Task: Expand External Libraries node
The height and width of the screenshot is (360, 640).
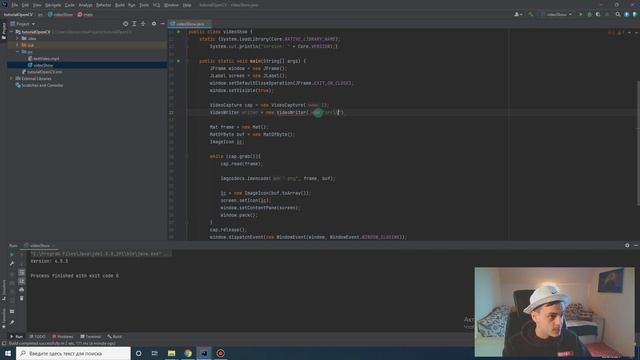Action: click(11, 78)
